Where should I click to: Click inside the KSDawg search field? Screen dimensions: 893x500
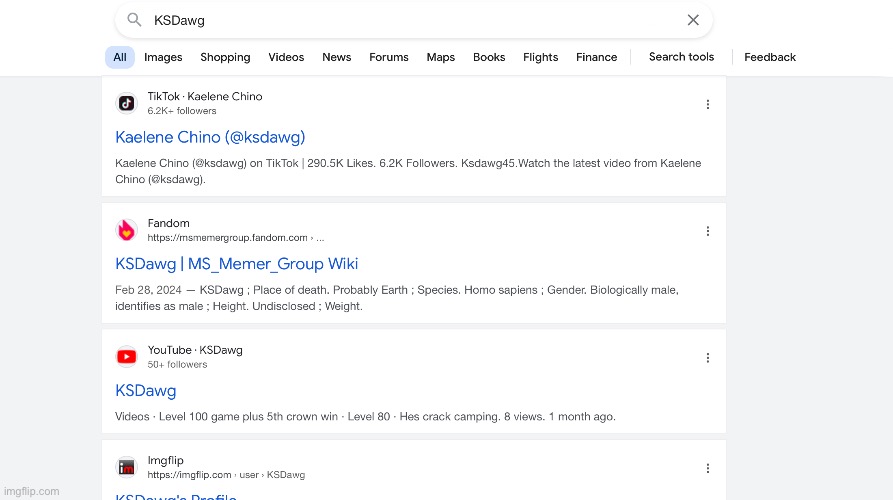(x=400, y=20)
